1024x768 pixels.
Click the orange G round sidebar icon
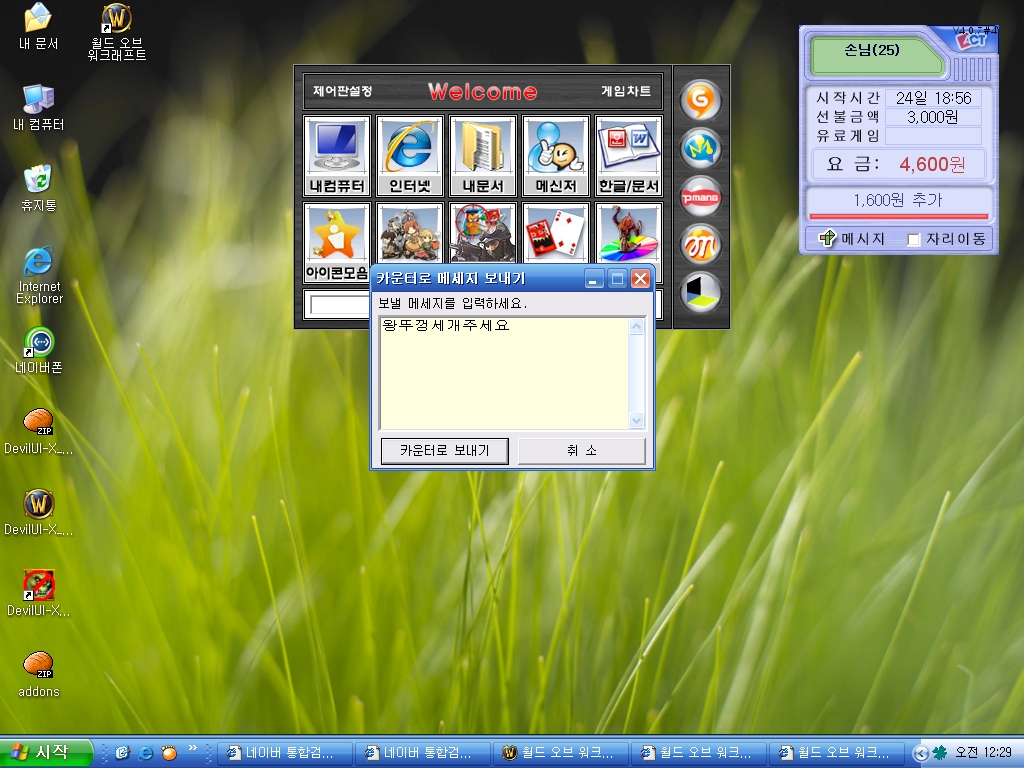click(701, 100)
